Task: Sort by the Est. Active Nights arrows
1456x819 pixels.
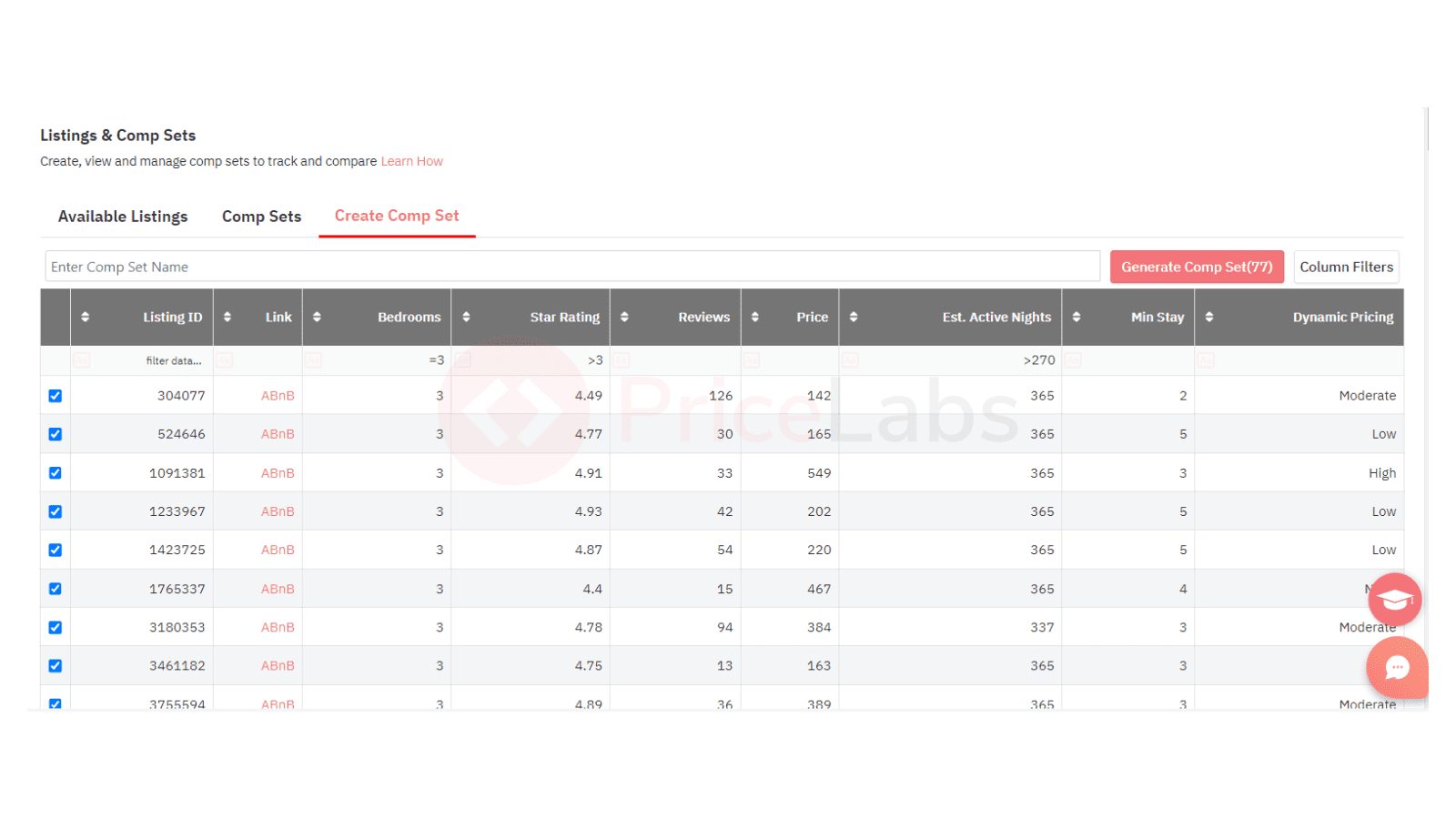Action: coord(854,317)
